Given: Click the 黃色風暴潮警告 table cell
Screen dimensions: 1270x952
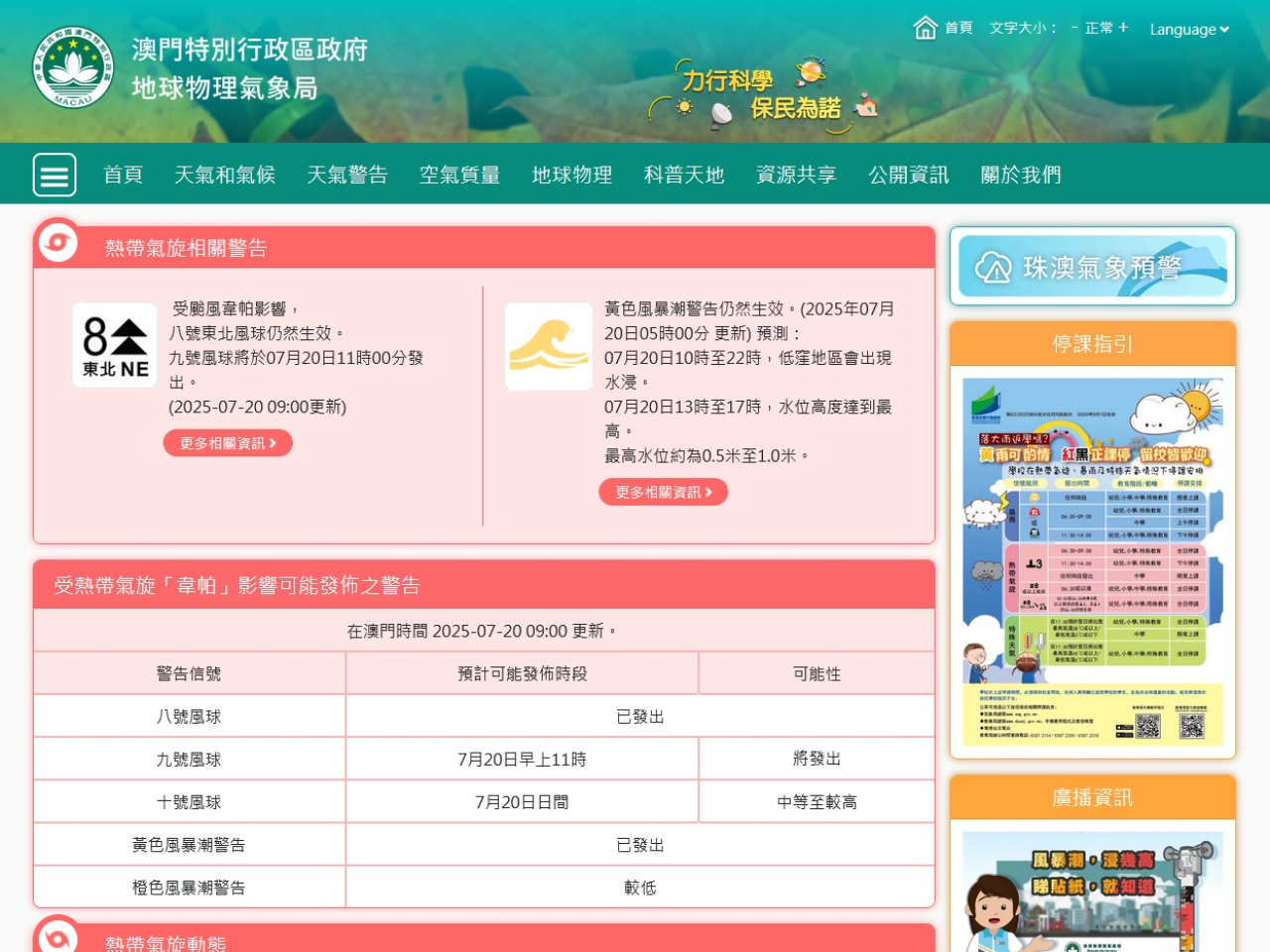Looking at the screenshot, I should pyautogui.click(x=190, y=844).
